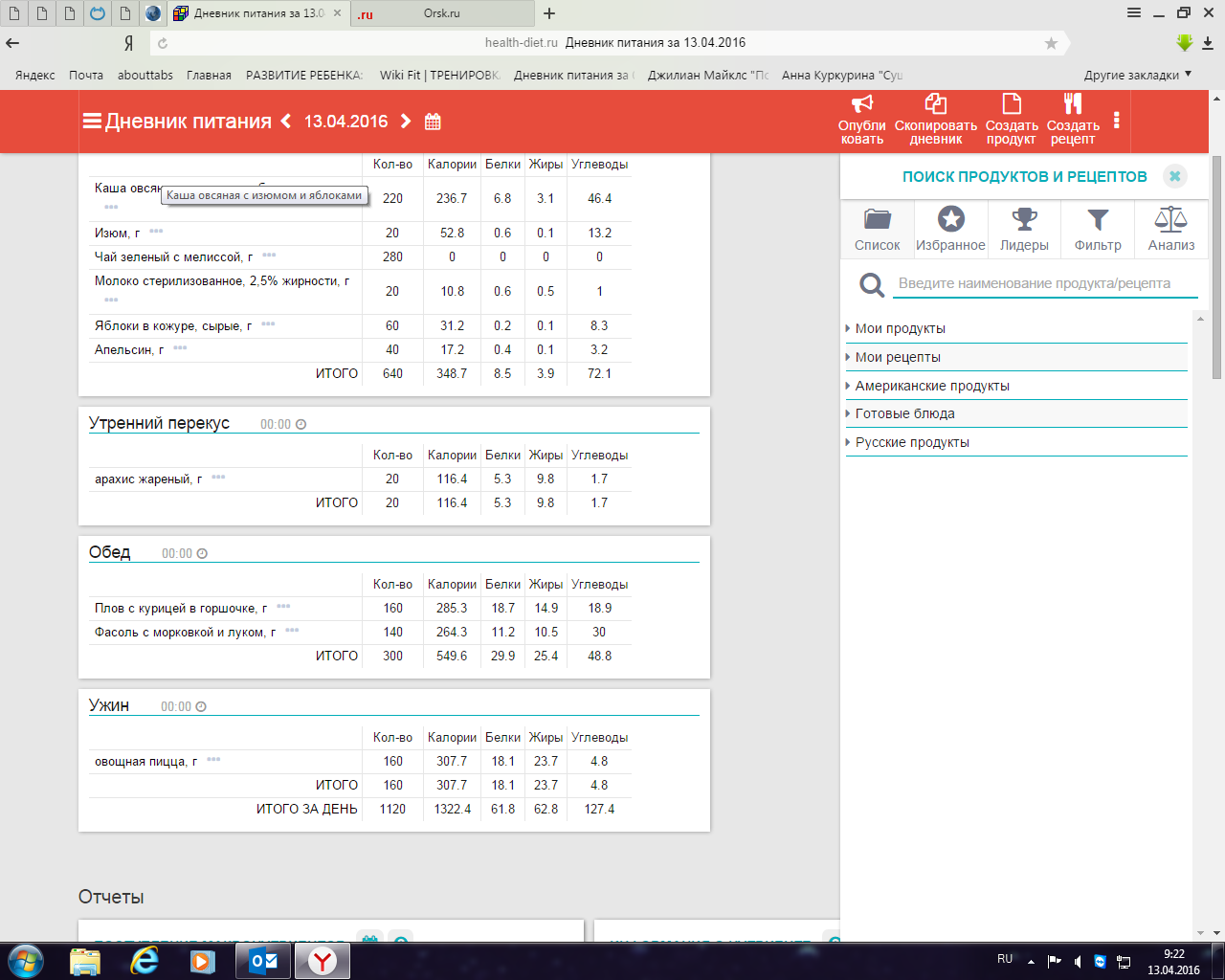Click the product search input field
The height and width of the screenshot is (980, 1225).
(x=1043, y=283)
